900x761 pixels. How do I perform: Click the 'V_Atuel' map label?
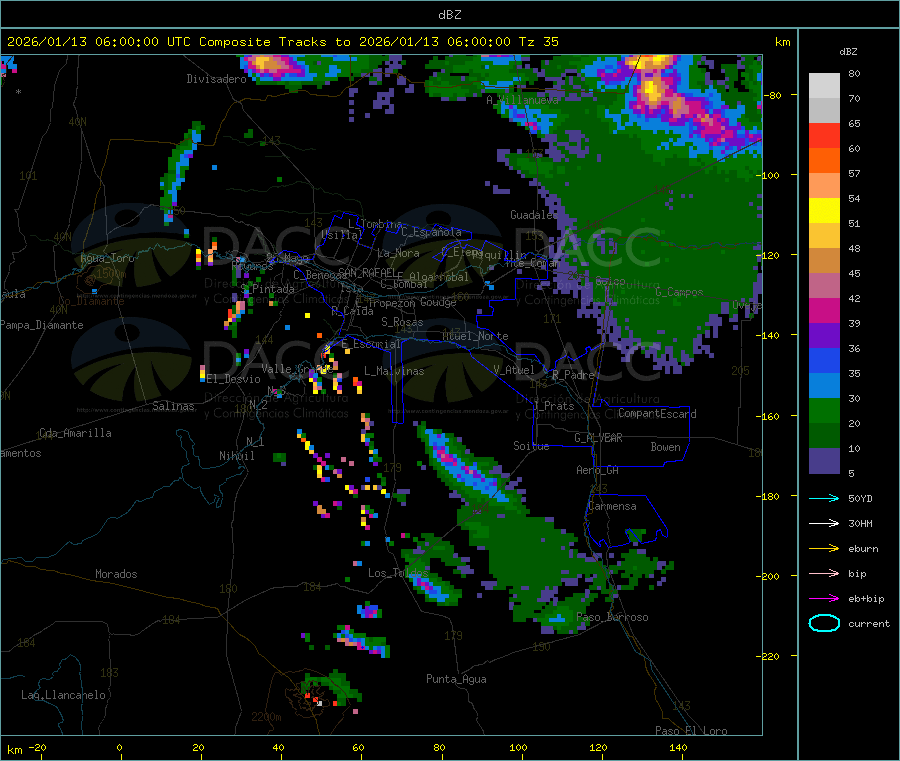pos(514,370)
